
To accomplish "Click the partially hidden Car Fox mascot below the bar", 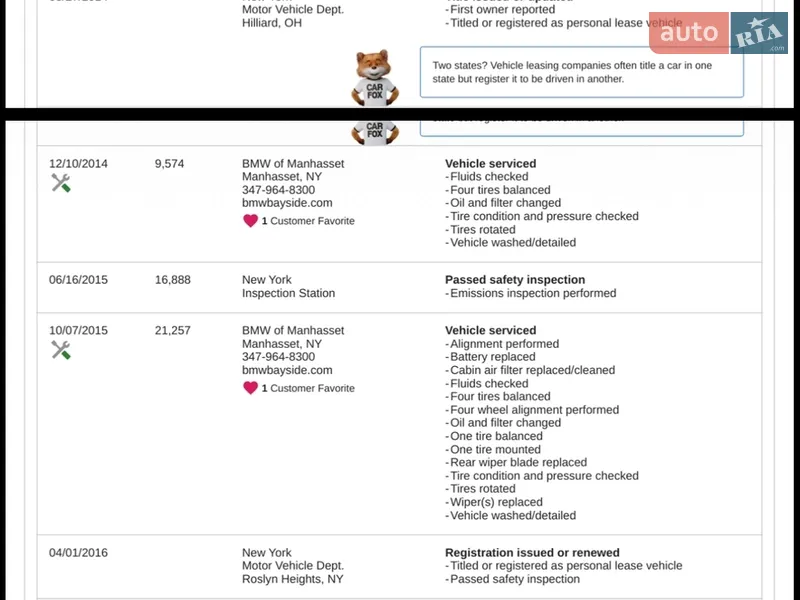I will click(375, 131).
